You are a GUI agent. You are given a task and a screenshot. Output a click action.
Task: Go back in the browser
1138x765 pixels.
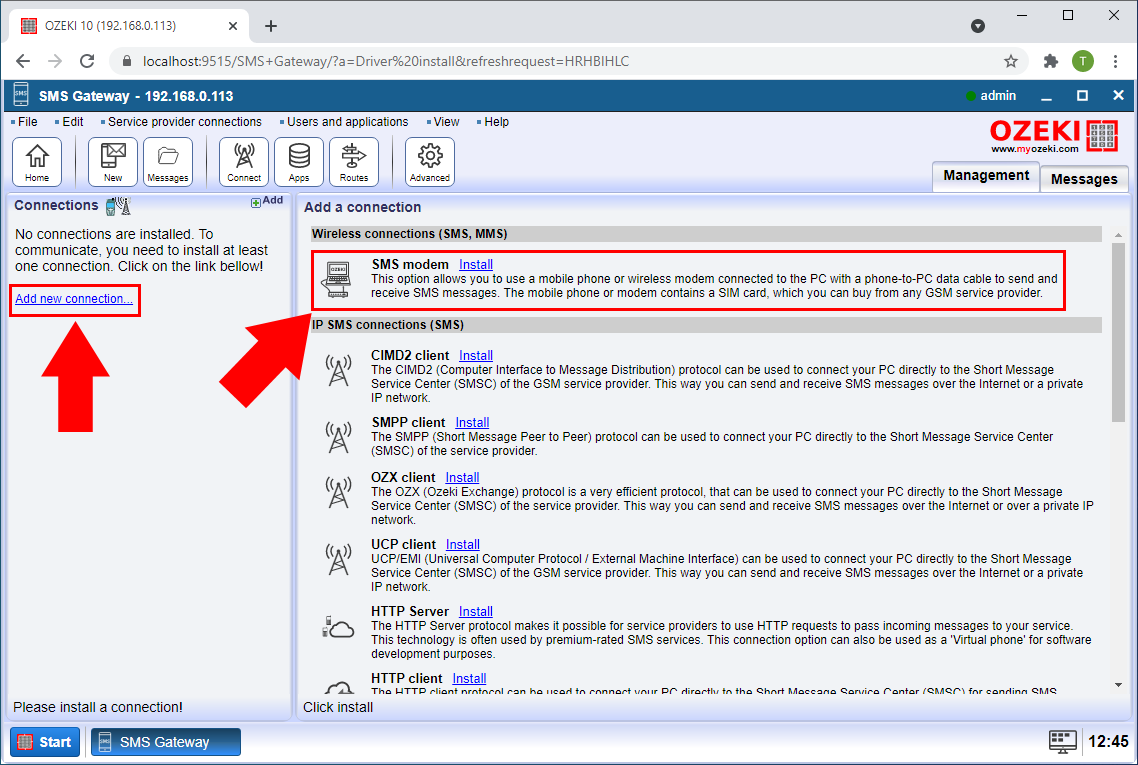[23, 61]
